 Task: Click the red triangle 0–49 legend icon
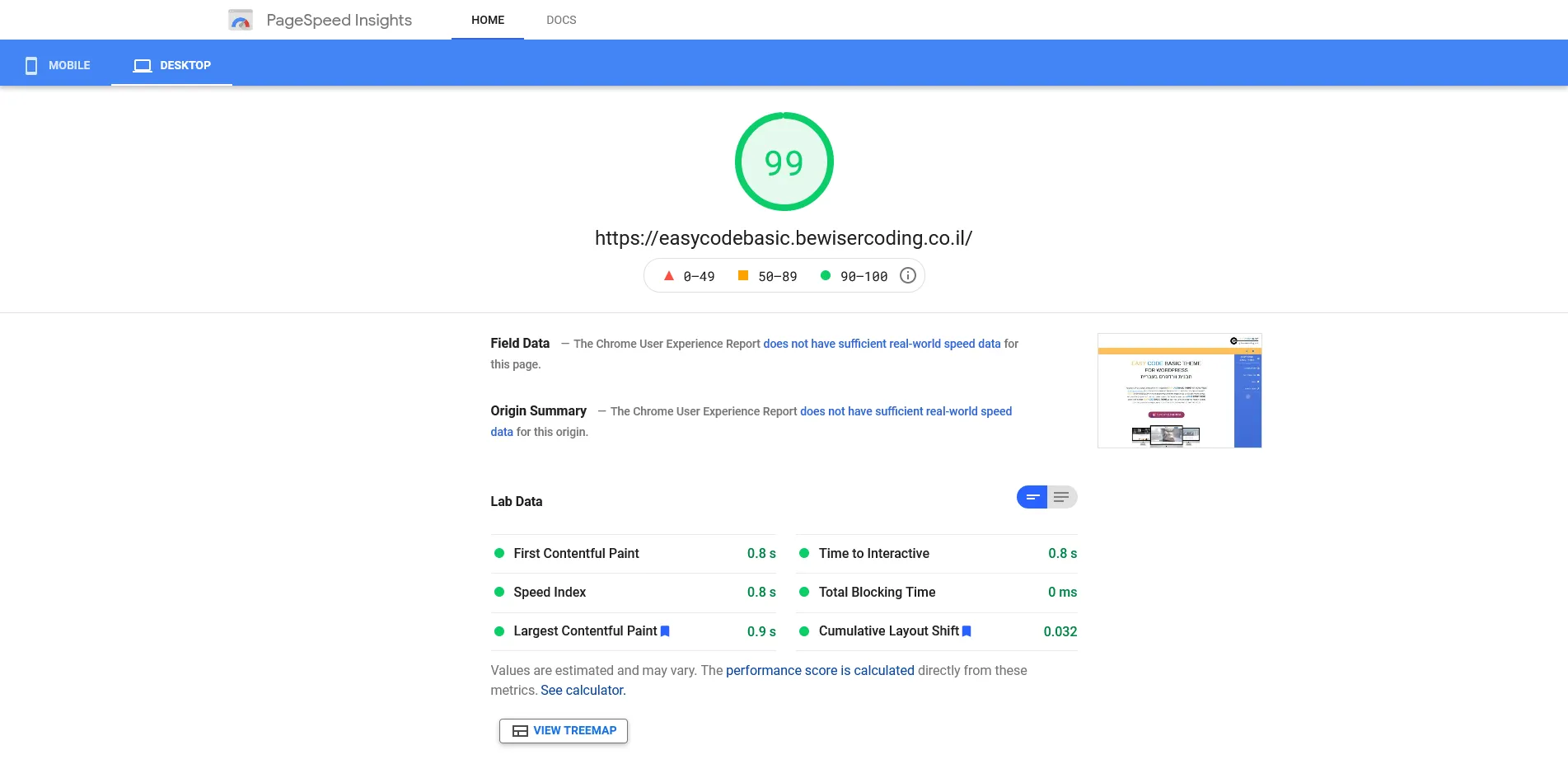[x=669, y=276]
